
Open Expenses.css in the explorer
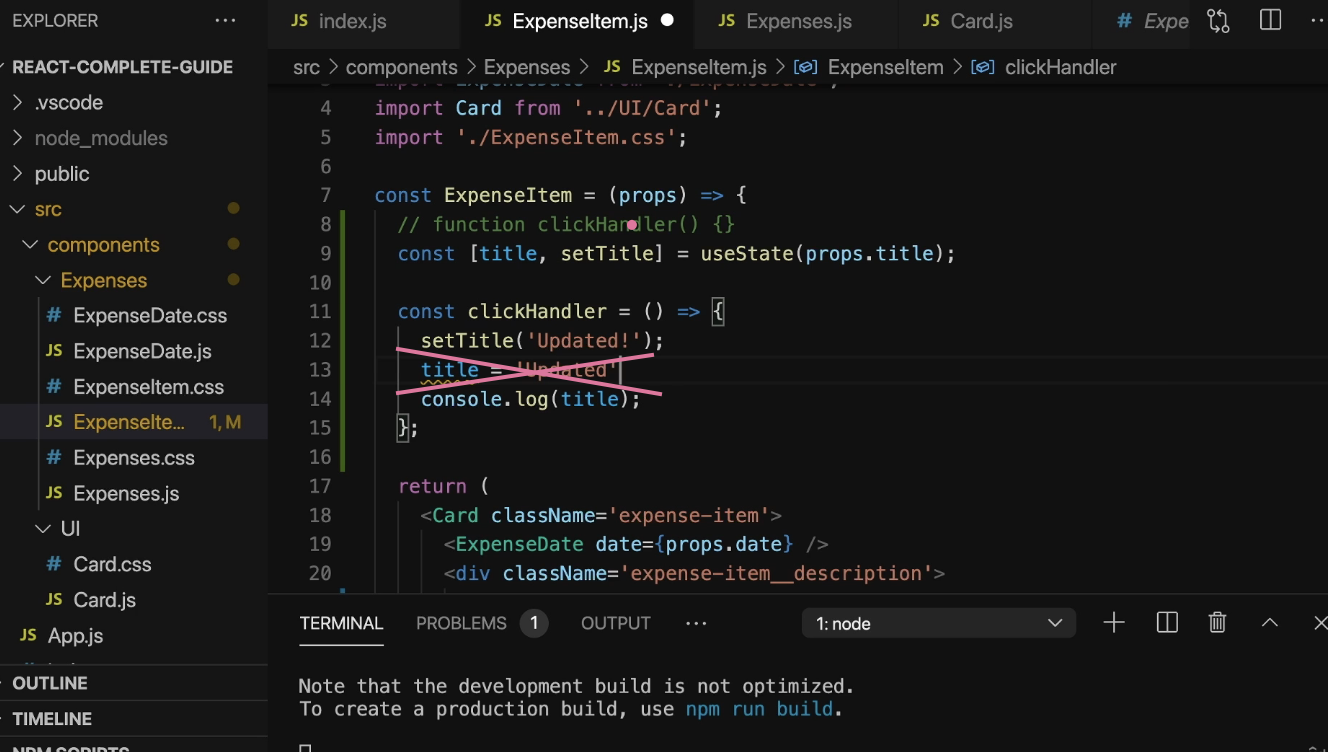(134, 458)
